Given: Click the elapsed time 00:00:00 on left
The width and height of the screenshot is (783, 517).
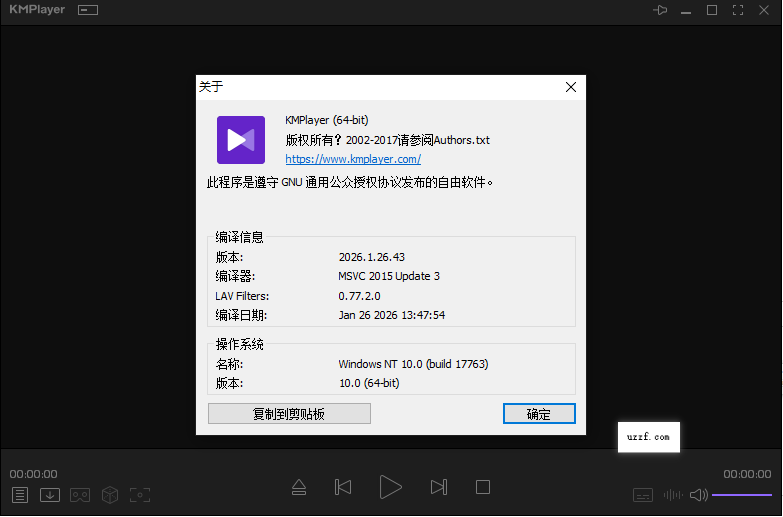Looking at the screenshot, I should coord(33,474).
